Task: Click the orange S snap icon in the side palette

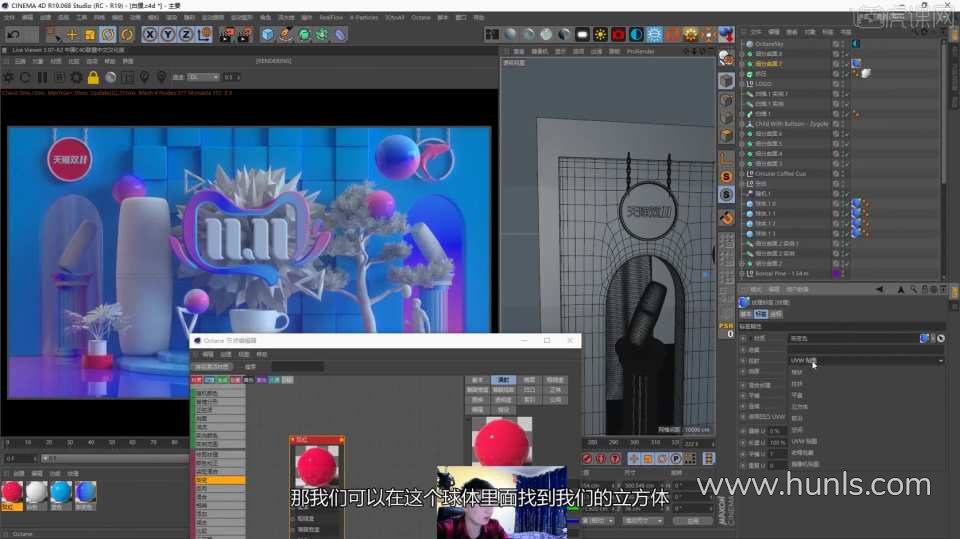Action: pyautogui.click(x=726, y=177)
